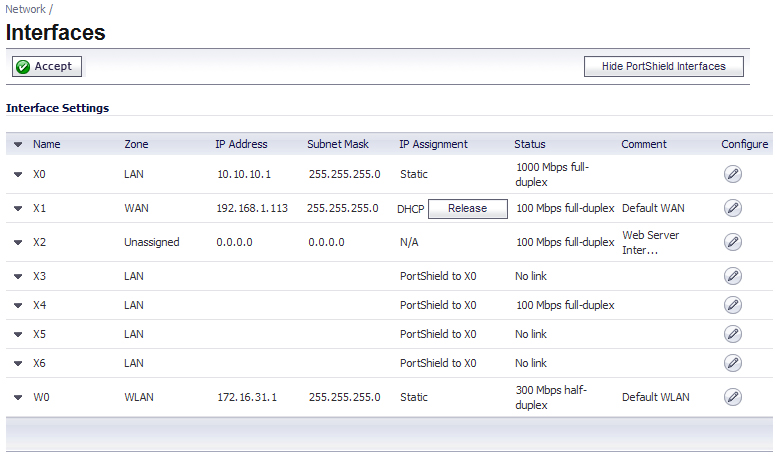Toggle header arrow beside Name column
Screen dimensions: 782x459
coord(18,145)
